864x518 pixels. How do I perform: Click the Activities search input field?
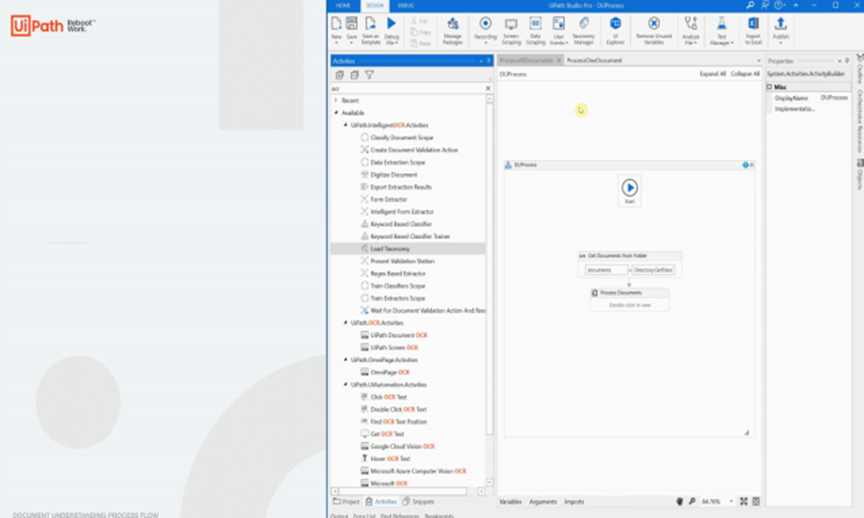pos(407,88)
